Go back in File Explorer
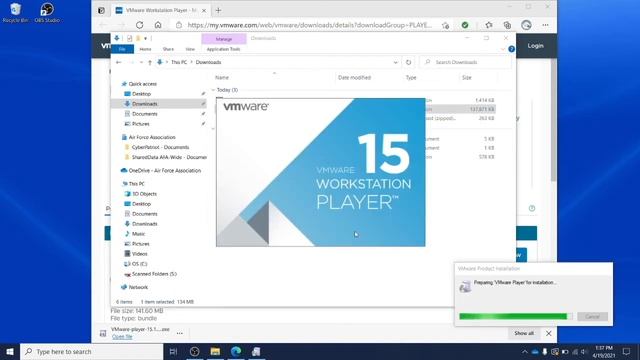640x360 pixels. [118, 62]
